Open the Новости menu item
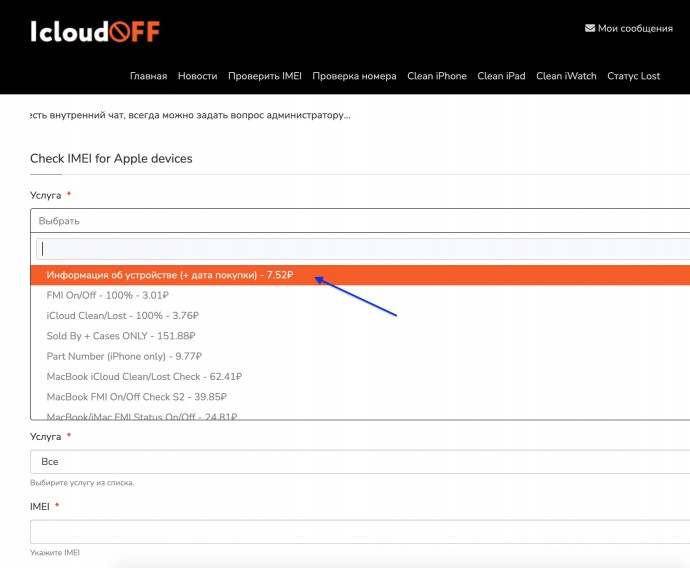This screenshot has width=690, height=568. coord(197,76)
